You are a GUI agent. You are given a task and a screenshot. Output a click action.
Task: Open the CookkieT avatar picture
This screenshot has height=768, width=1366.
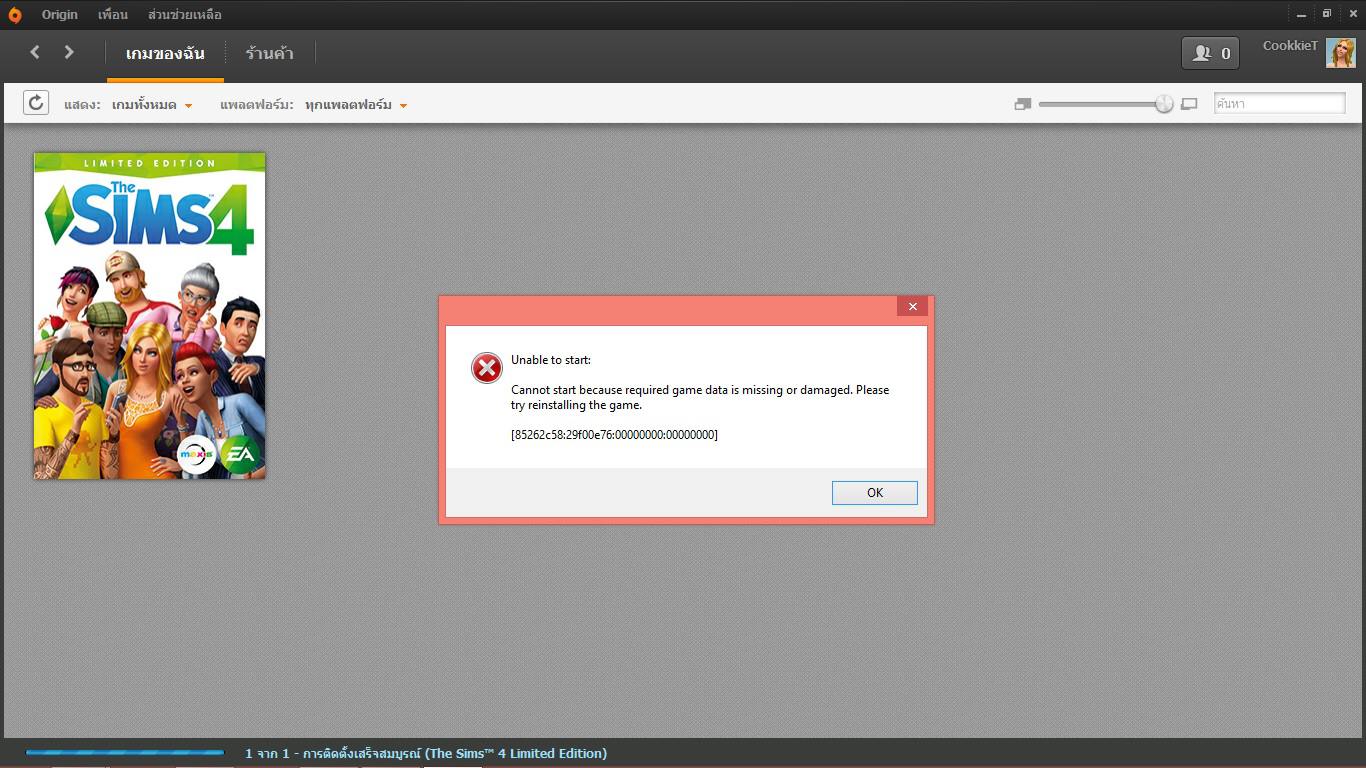[1341, 53]
